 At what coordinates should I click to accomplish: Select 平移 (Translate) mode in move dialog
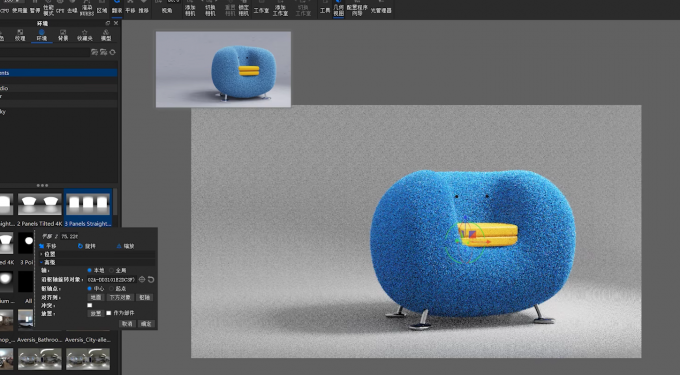point(48,246)
